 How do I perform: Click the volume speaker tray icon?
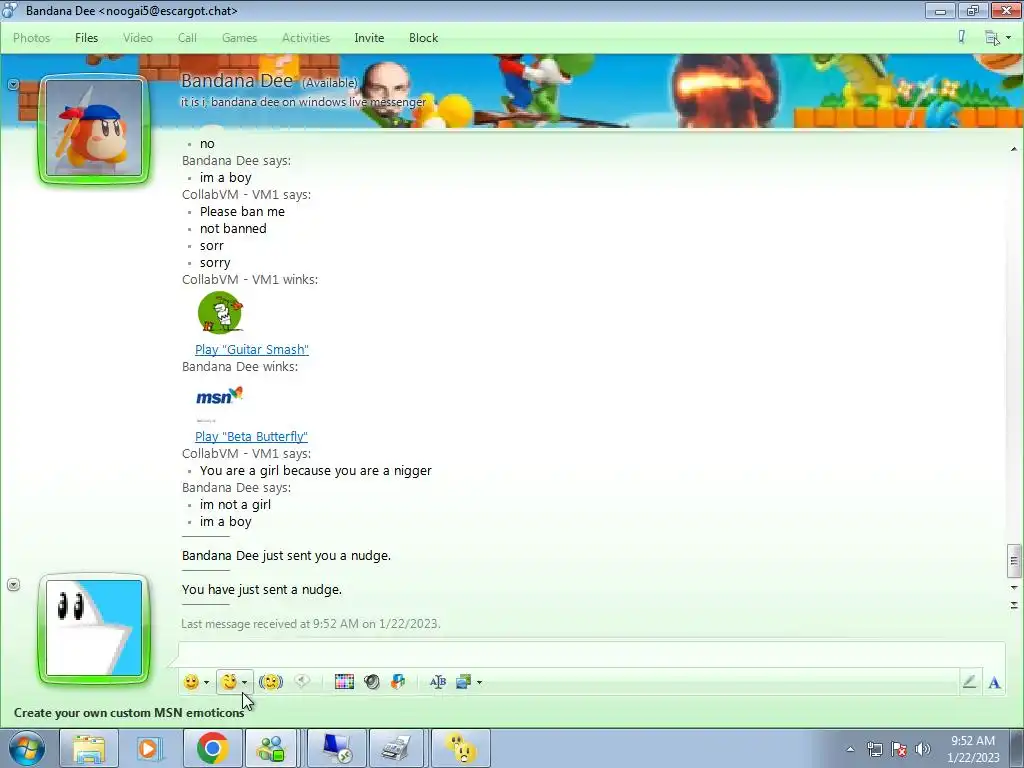click(923, 749)
